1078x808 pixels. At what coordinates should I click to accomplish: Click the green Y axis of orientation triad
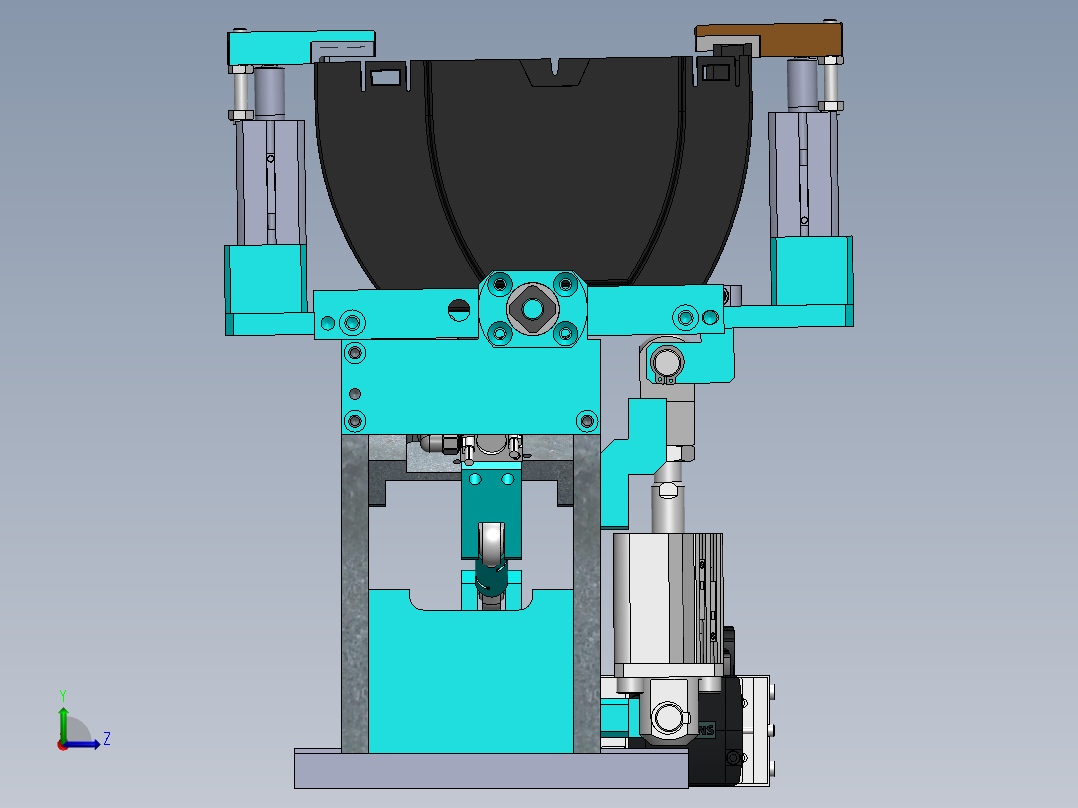[x=63, y=724]
